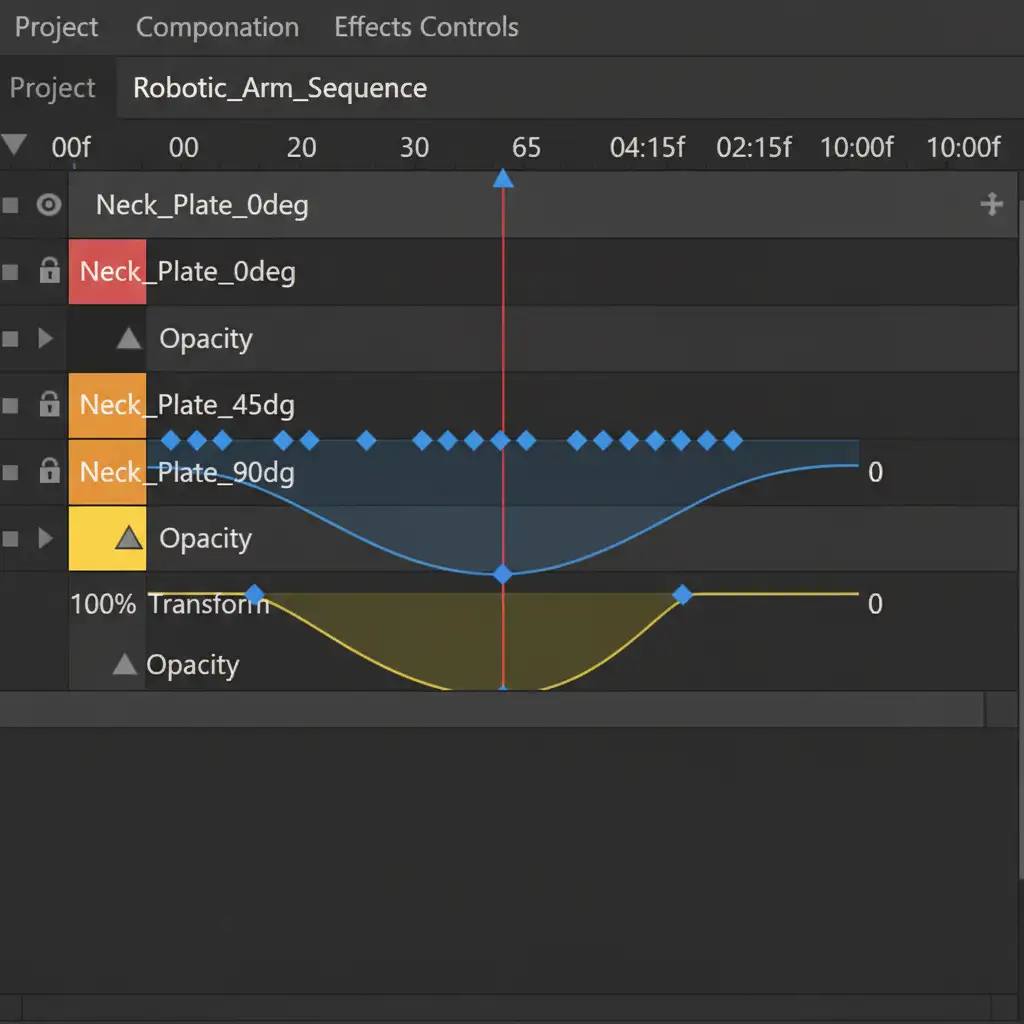
Task: Select the Transform property label
Action: (x=208, y=604)
